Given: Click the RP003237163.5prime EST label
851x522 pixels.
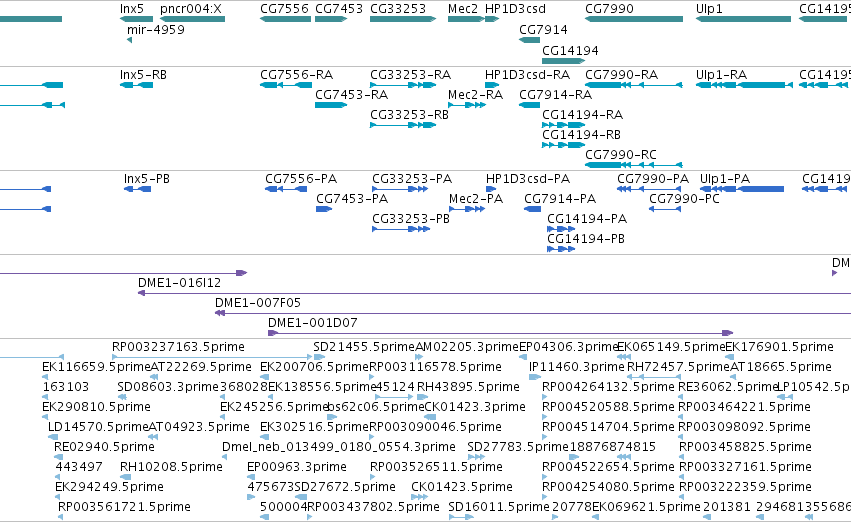Looking at the screenshot, I should (x=178, y=347).
